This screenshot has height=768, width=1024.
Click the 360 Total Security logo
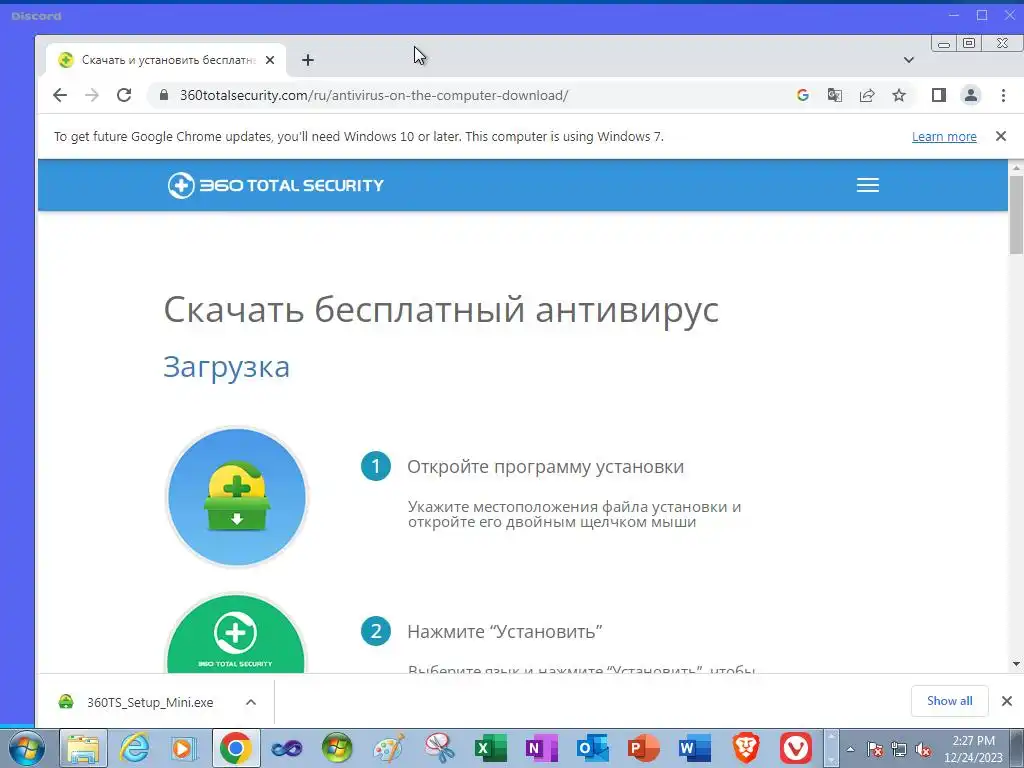[x=276, y=185]
